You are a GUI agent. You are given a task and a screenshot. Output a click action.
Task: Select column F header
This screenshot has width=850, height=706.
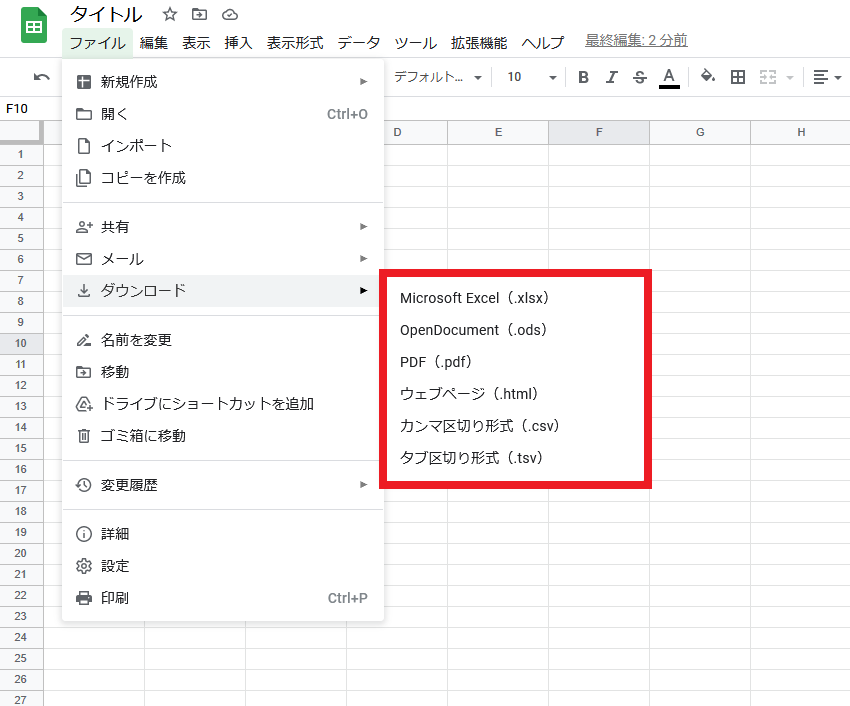click(599, 132)
